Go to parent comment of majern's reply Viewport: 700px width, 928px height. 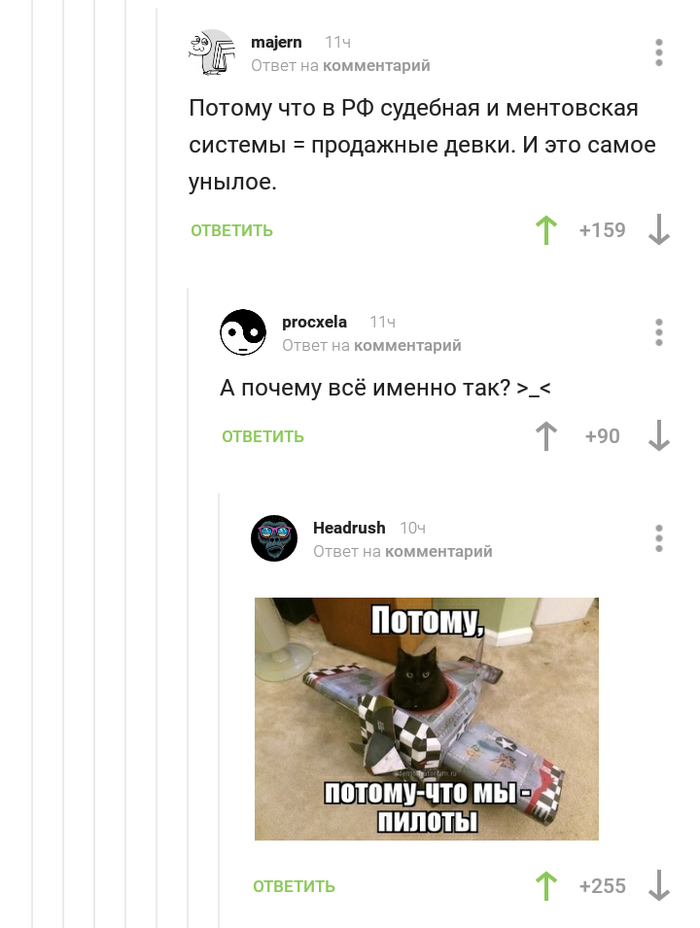376,66
